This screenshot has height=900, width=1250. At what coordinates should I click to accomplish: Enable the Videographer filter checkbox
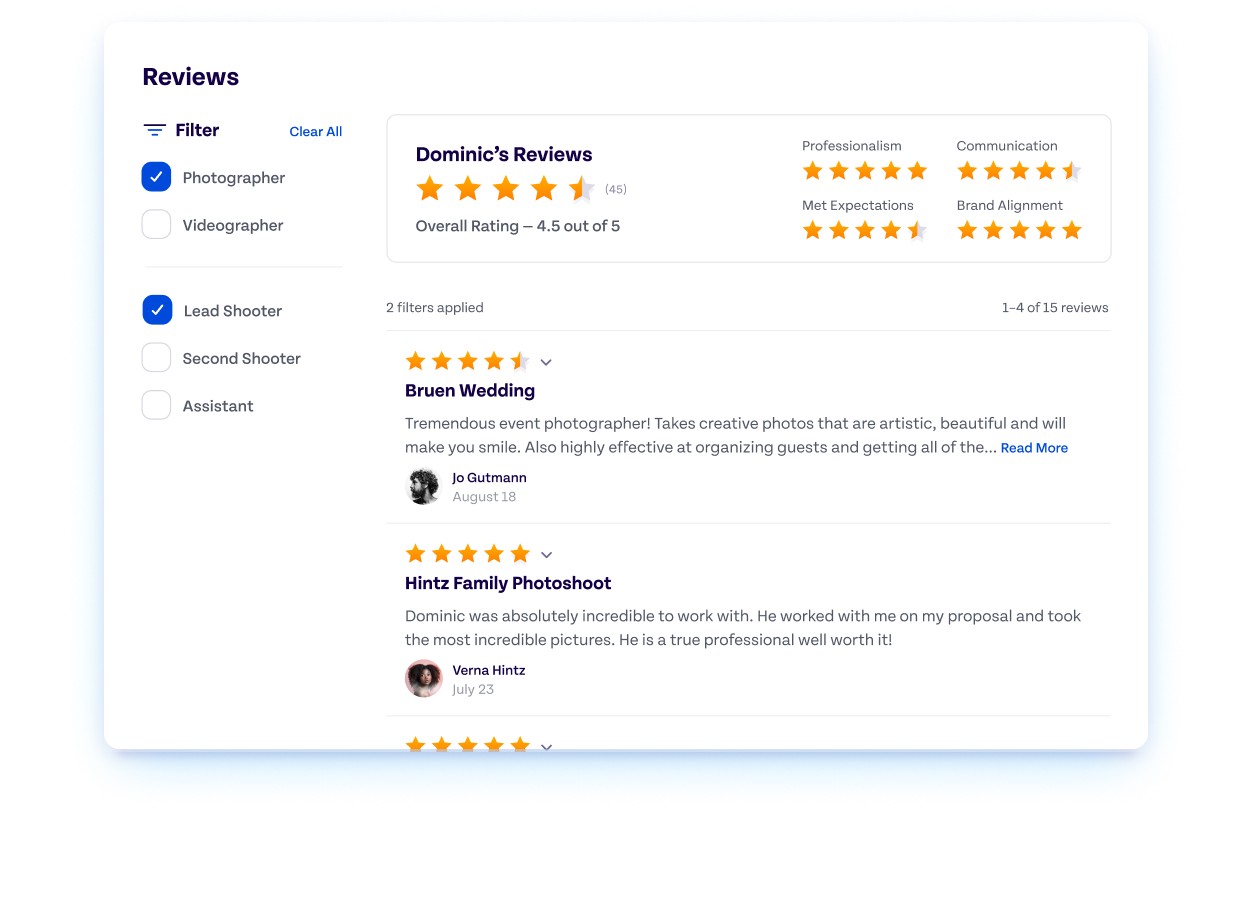coord(157,225)
